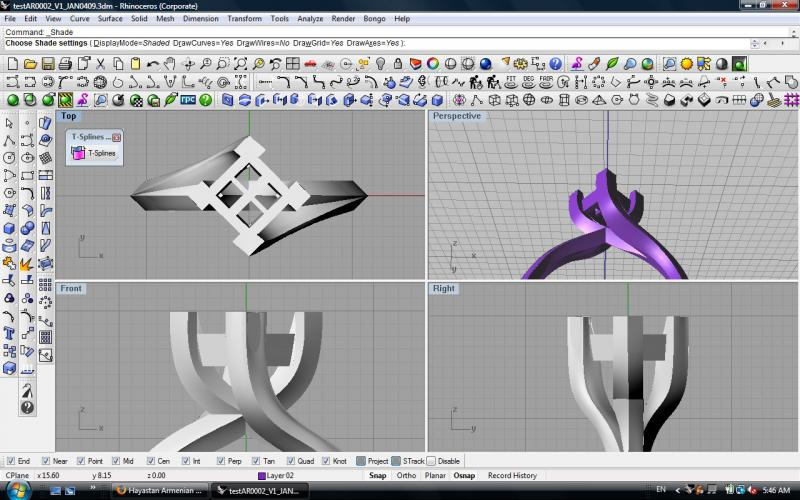Open the Surface menu
This screenshot has width=800, height=500.
tap(110, 18)
